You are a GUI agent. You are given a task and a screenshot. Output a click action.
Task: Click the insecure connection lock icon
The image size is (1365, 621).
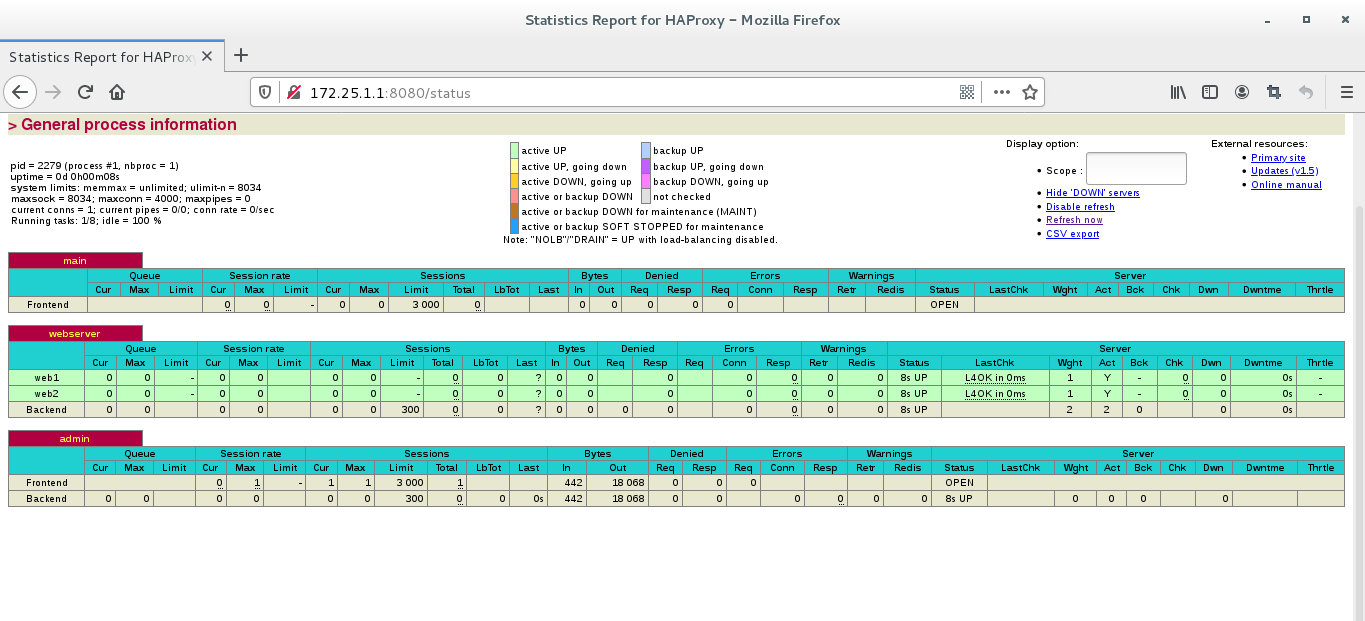(293, 92)
